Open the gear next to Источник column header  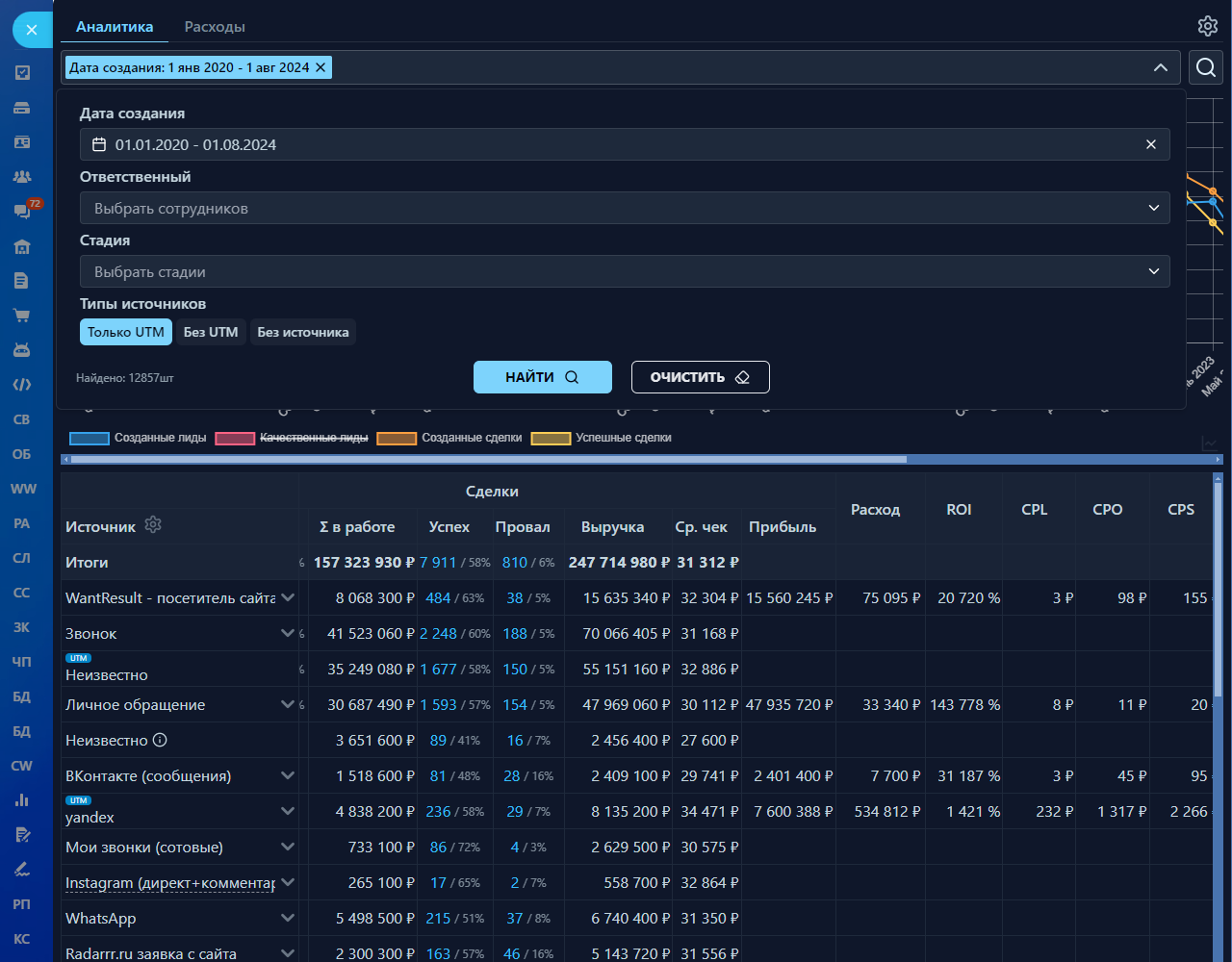(x=153, y=525)
